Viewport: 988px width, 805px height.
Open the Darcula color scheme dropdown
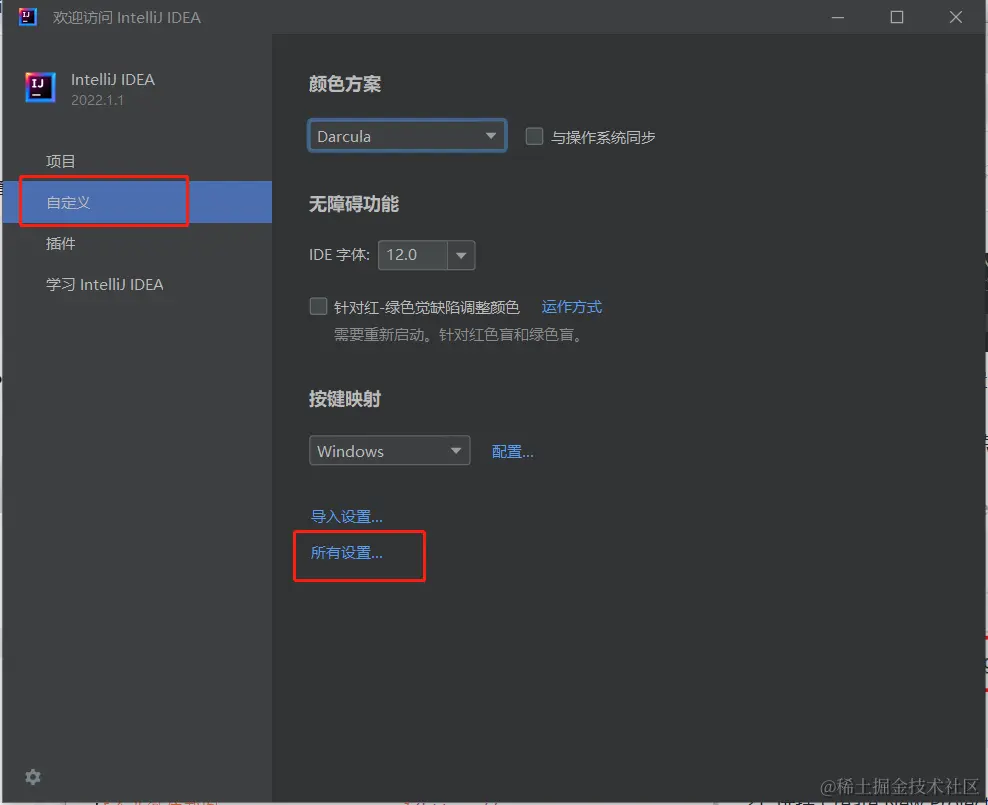[x=407, y=135]
